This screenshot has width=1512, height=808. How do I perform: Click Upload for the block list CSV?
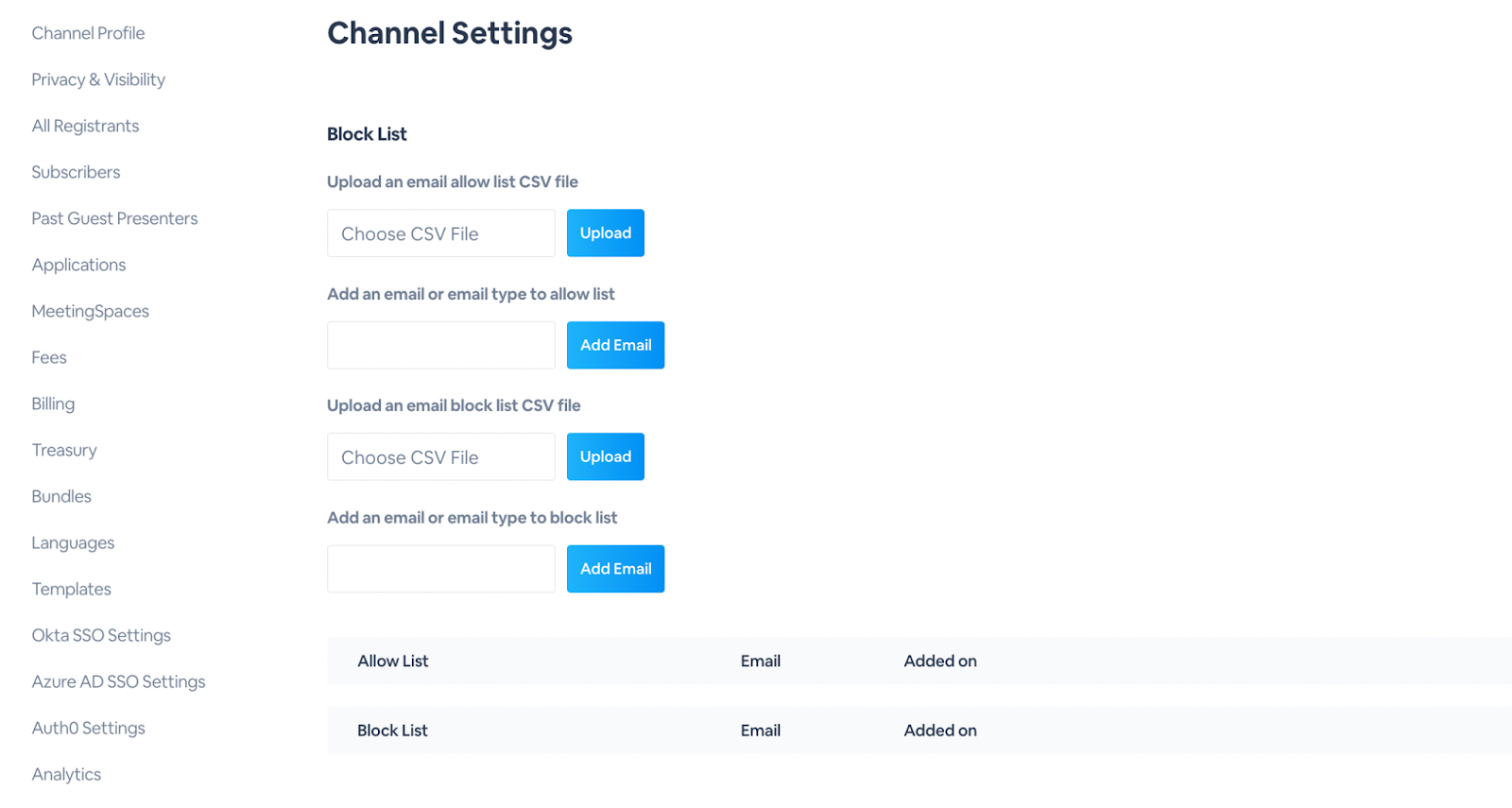pyautogui.click(x=605, y=456)
